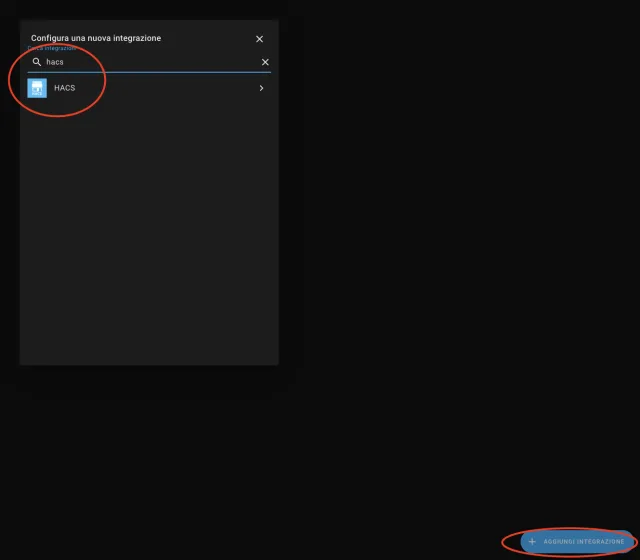
Task: Close the 'Configura una nuova integrazione' dialog
Action: [259, 39]
